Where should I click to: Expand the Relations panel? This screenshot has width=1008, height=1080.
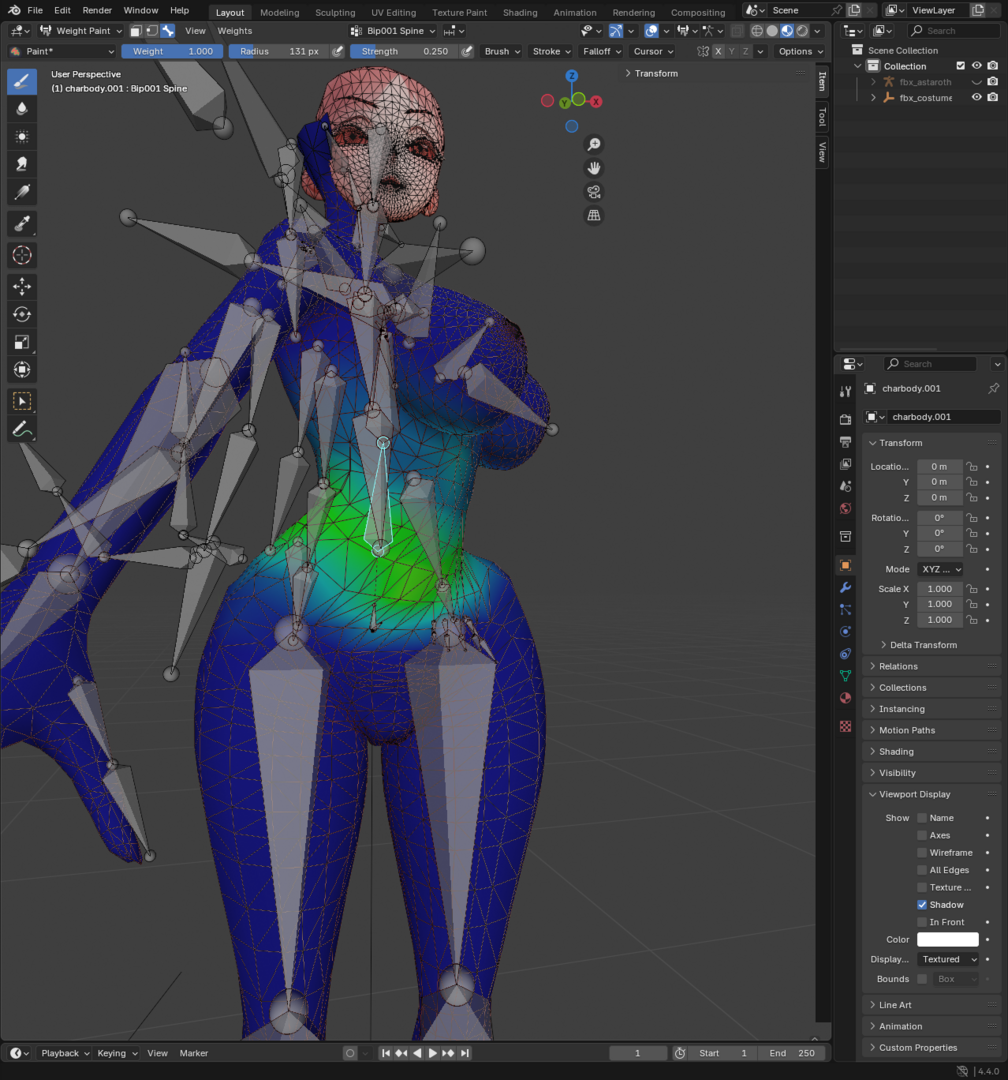pos(898,667)
